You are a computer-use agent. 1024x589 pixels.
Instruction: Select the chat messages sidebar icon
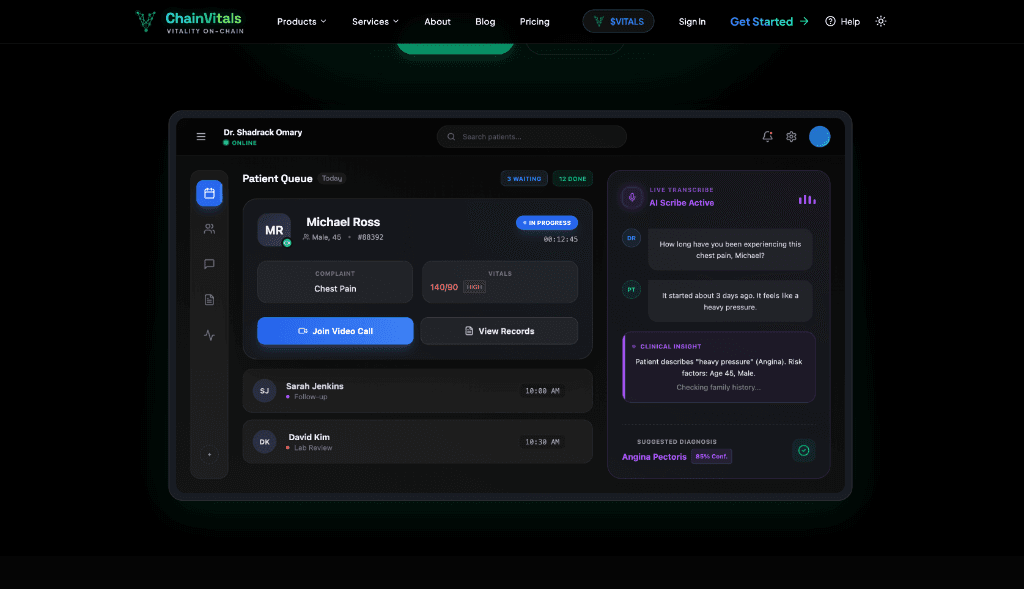(x=209, y=264)
